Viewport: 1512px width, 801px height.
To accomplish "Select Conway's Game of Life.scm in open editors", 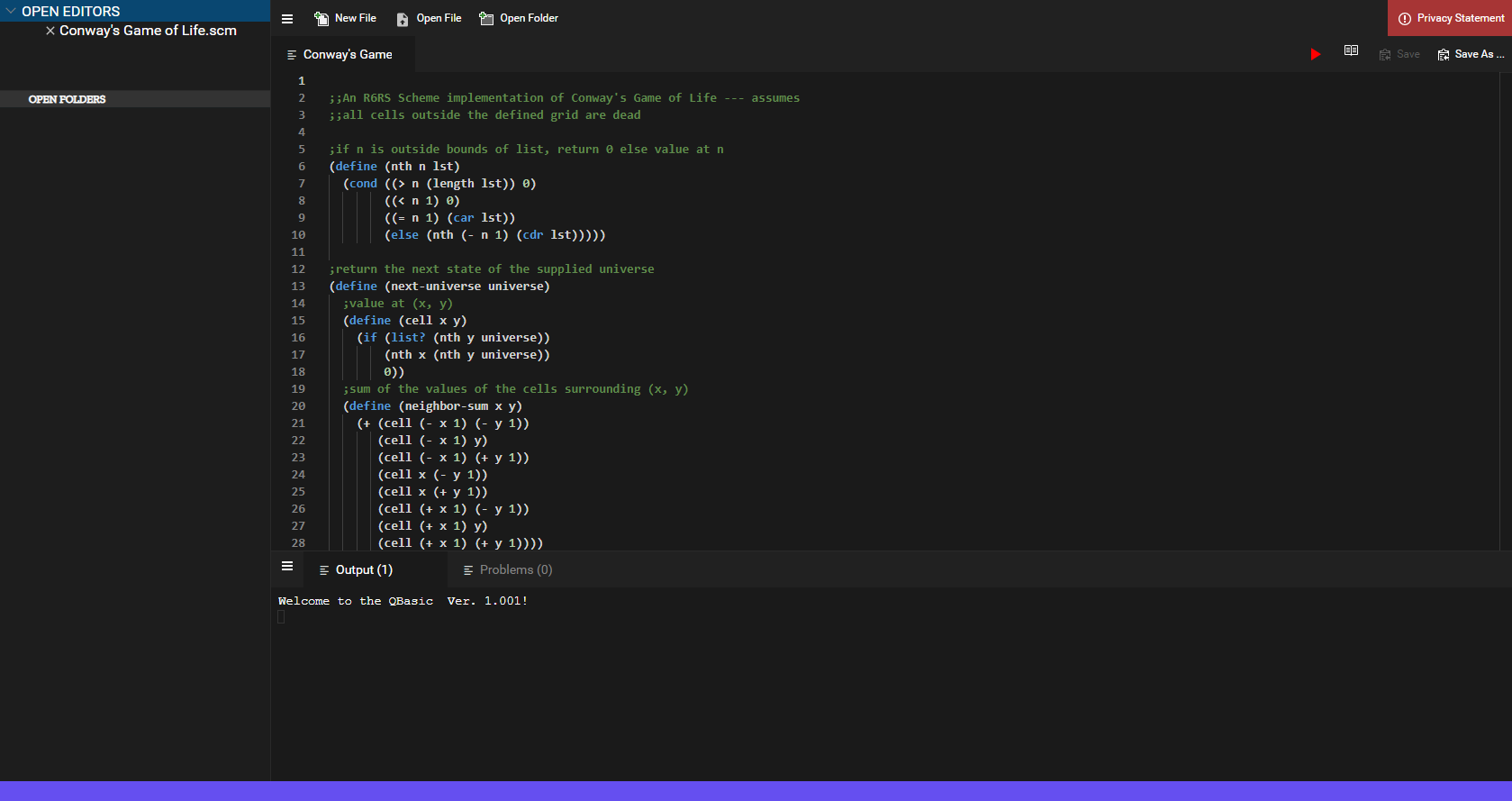I will coord(148,31).
